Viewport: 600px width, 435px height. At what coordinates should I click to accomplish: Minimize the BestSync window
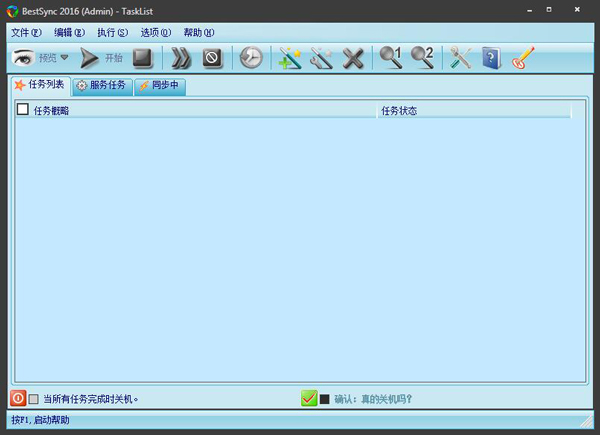click(x=530, y=10)
